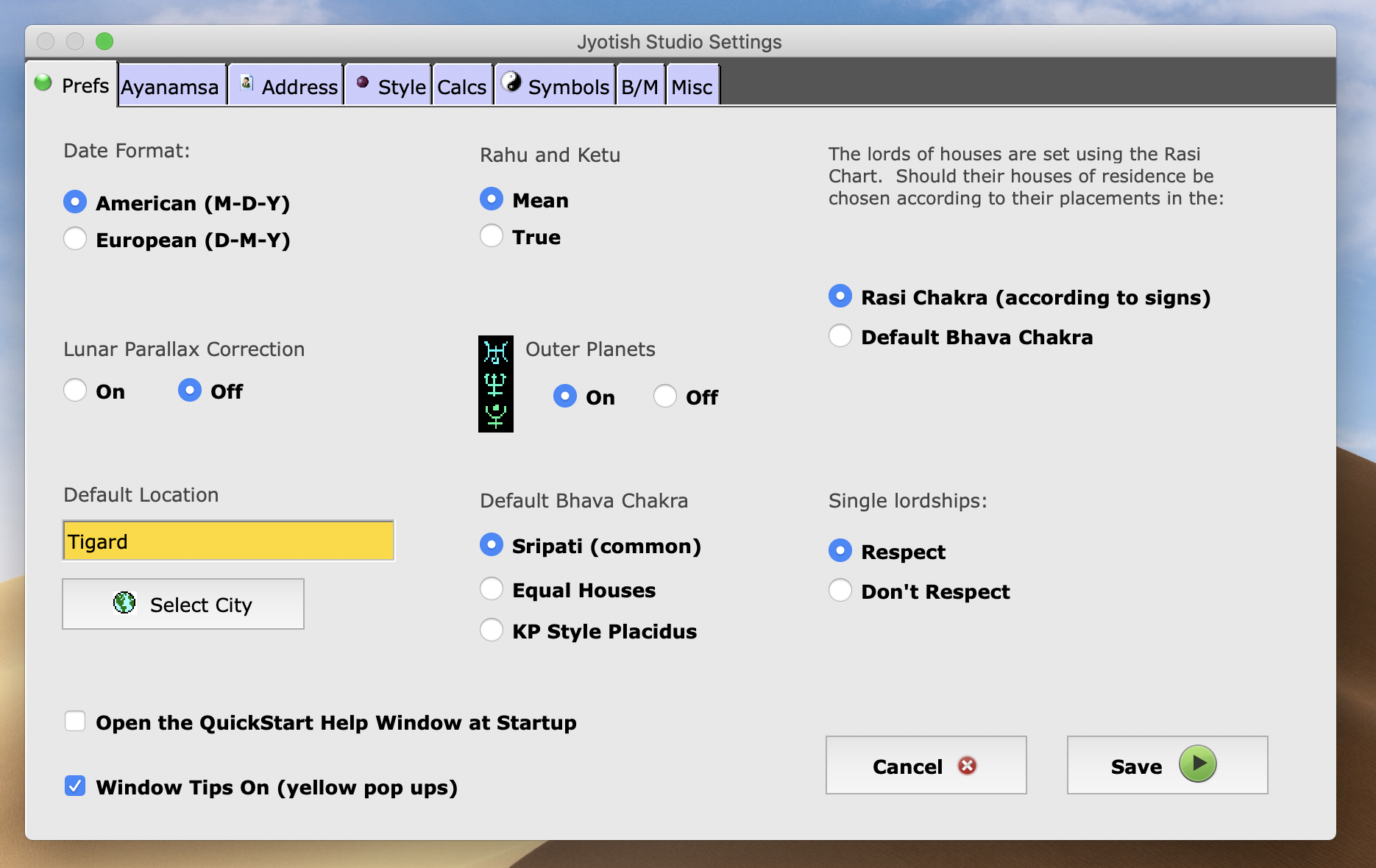This screenshot has width=1376, height=868.
Task: Click the green play icon on Save
Action: (1197, 764)
